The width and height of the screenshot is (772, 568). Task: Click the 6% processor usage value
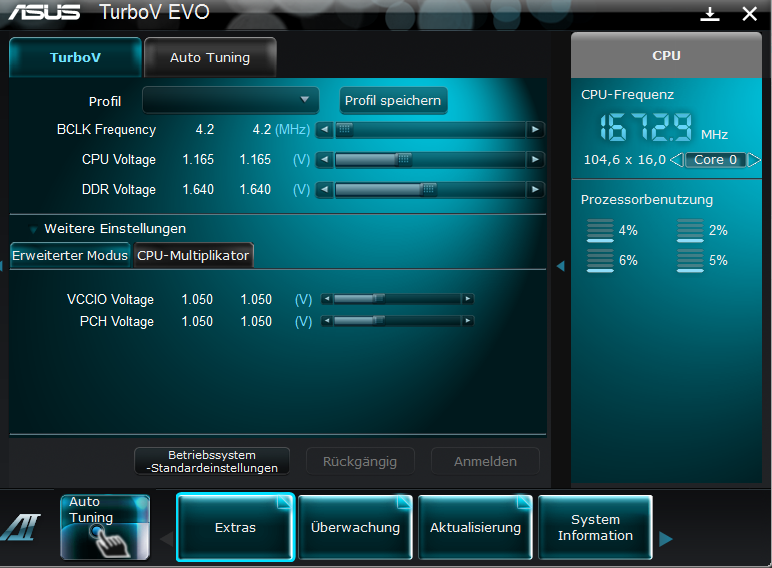628,260
